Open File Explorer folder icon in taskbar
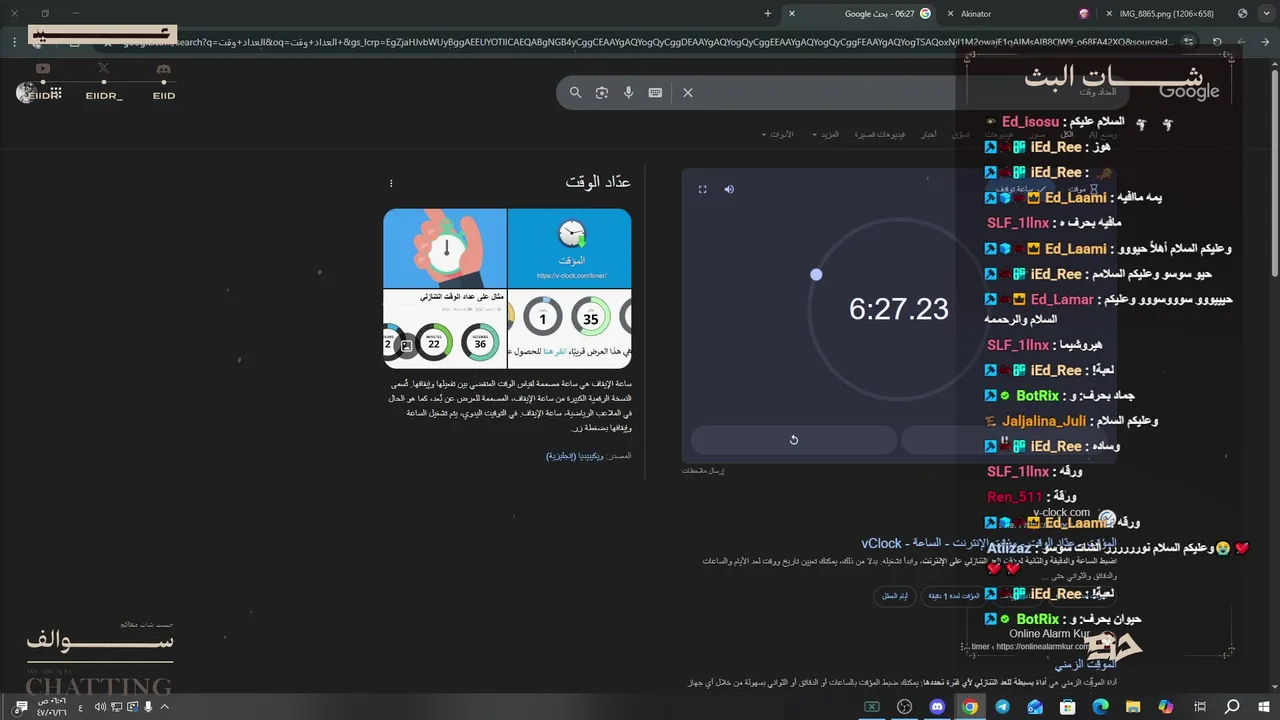Viewport: 1280px width, 720px height. [1133, 707]
